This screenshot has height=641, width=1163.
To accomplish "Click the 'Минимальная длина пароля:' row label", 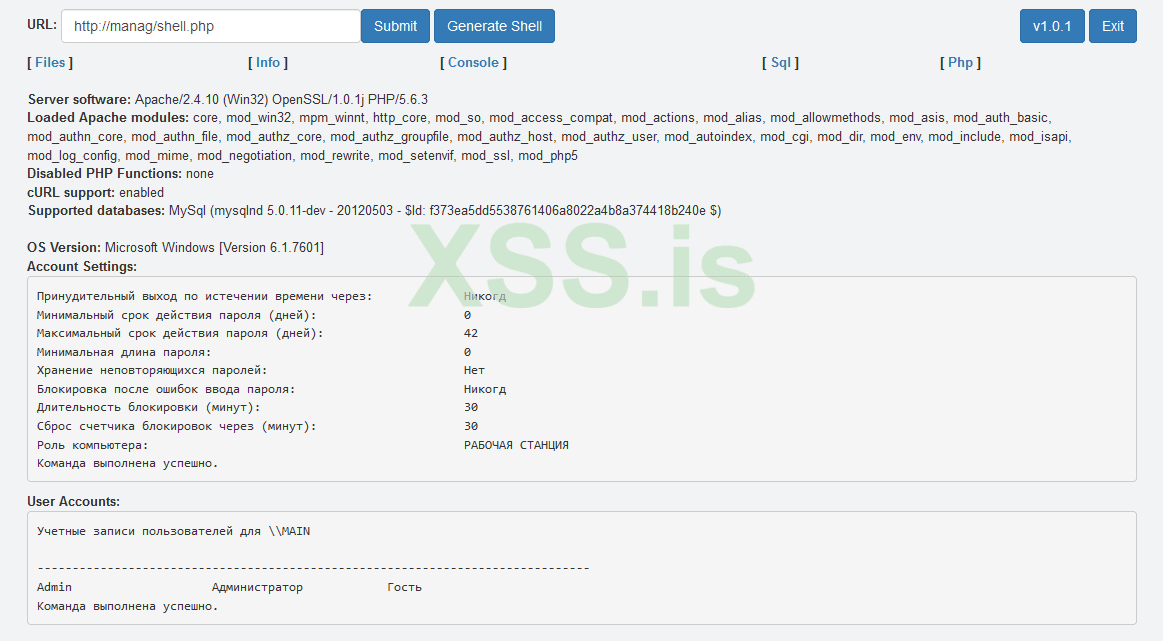I will point(124,352).
